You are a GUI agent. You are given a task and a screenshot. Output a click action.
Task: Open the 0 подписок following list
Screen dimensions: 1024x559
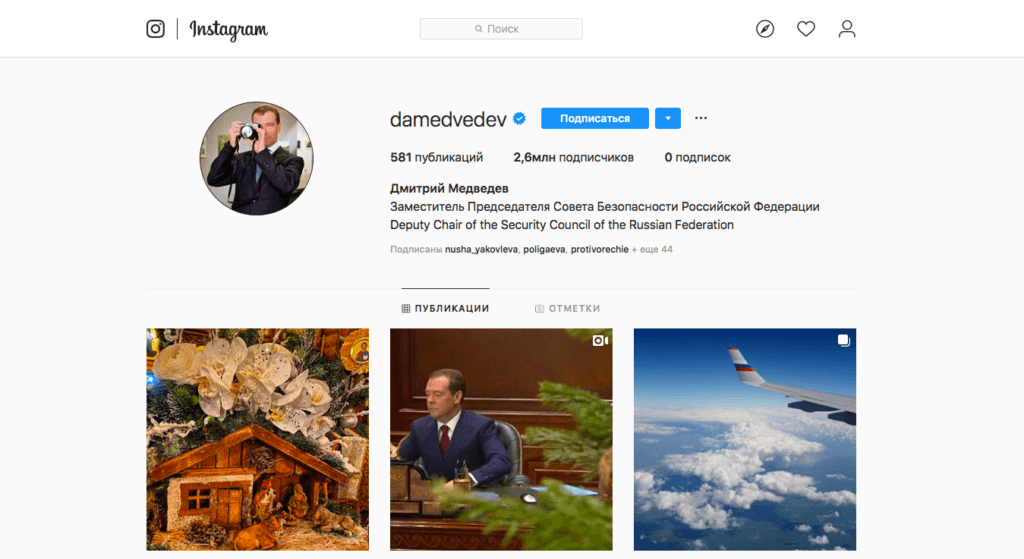[697, 157]
